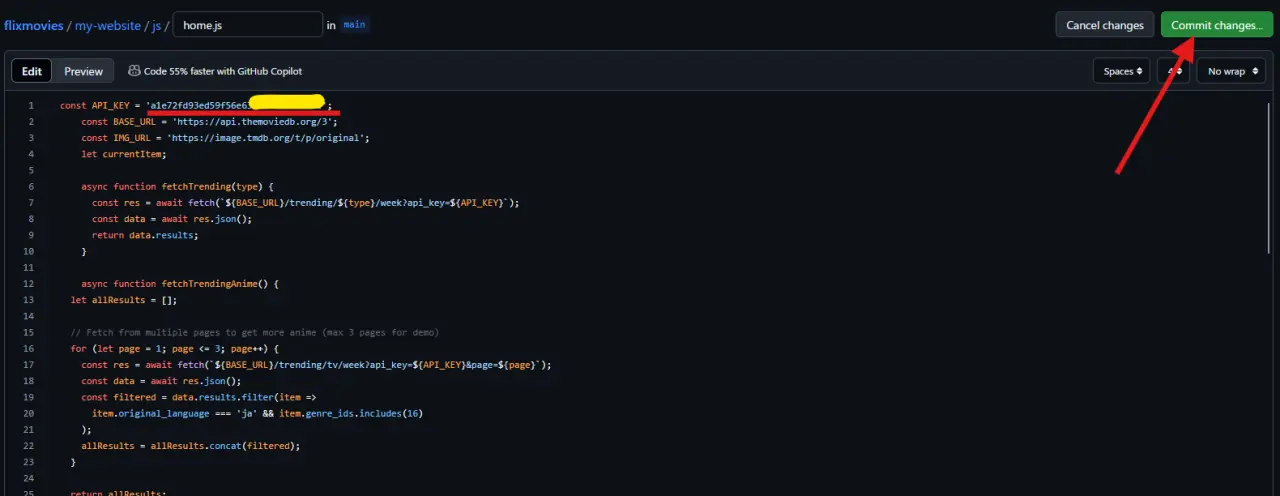Click the fetchTrending function declaration
Image resolution: width=1280 pixels, height=496 pixels.
click(x=178, y=186)
